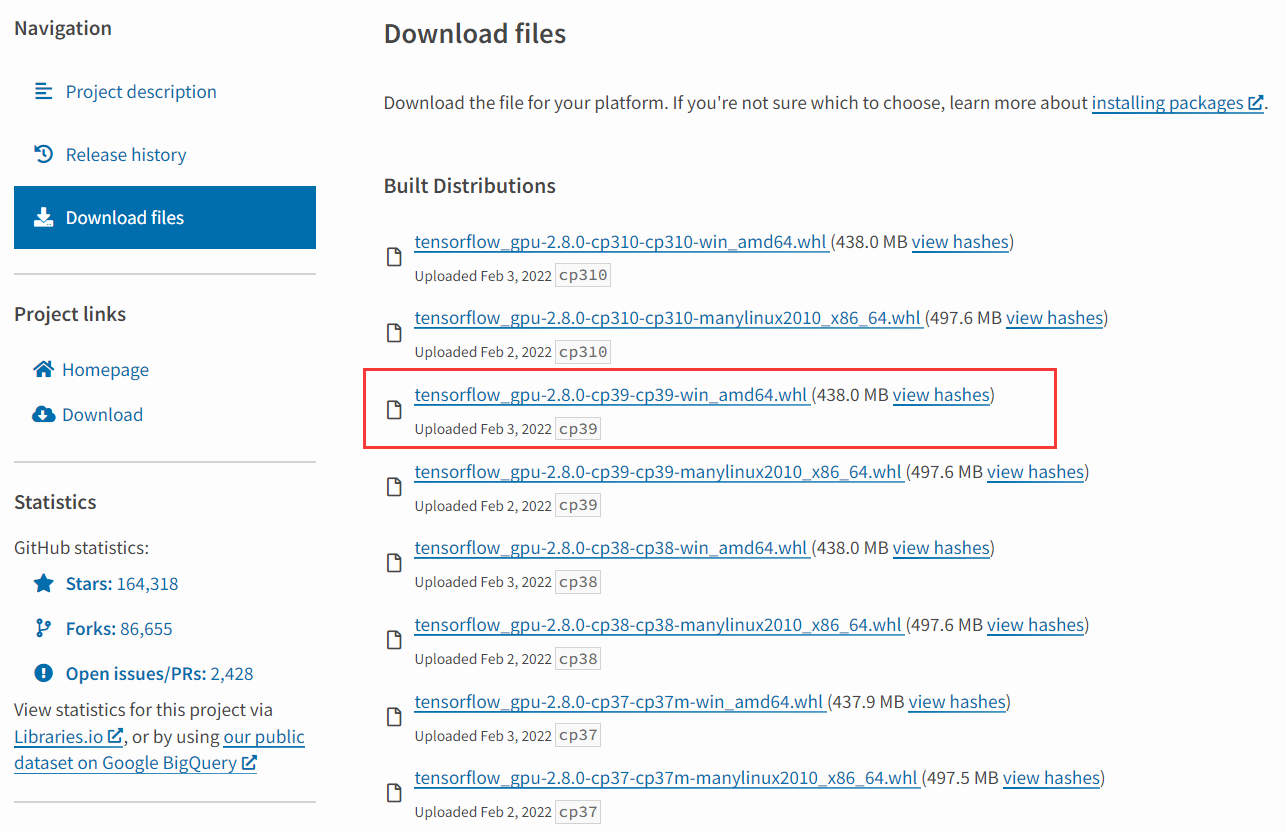Open the Libraries.io link
The width and height of the screenshot is (1286, 833).
pos(68,737)
